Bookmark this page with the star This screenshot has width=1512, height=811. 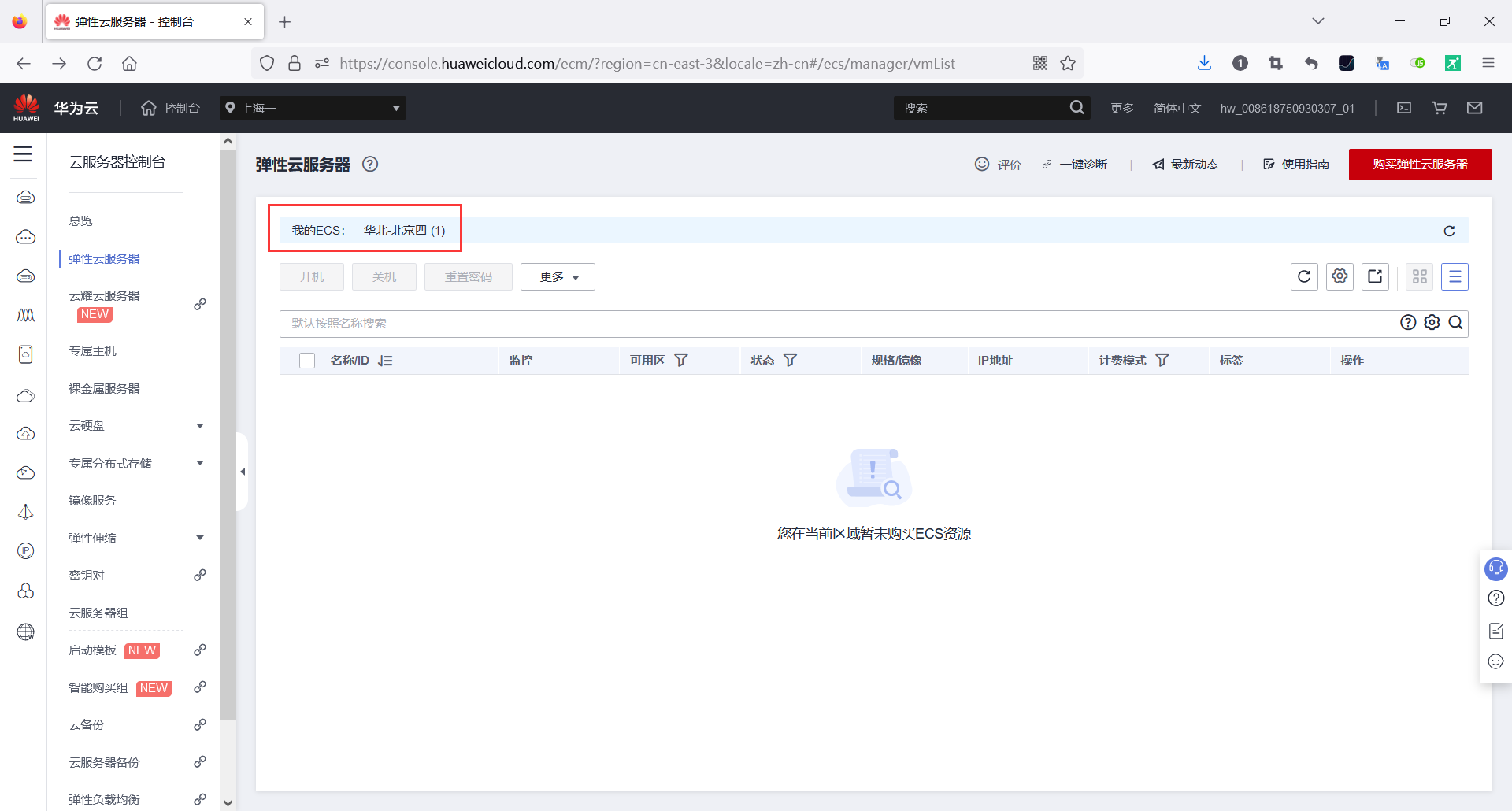pyautogui.click(x=1068, y=63)
